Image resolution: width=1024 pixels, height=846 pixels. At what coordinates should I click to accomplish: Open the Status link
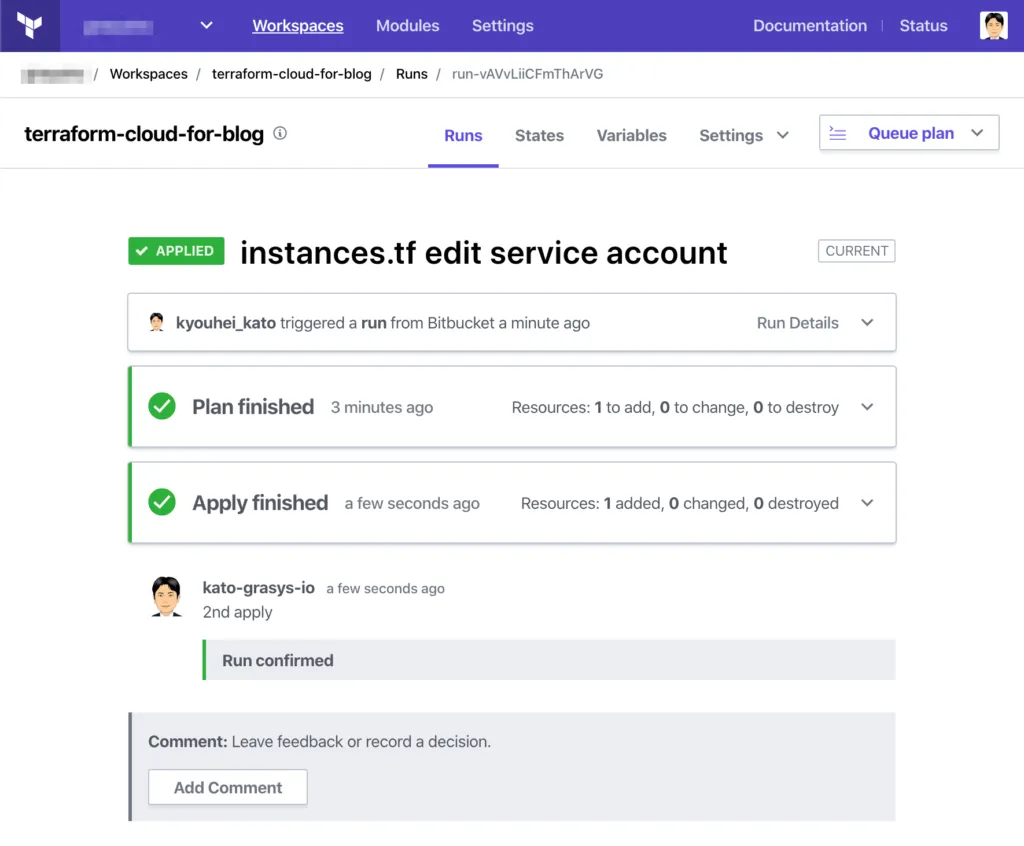923,25
